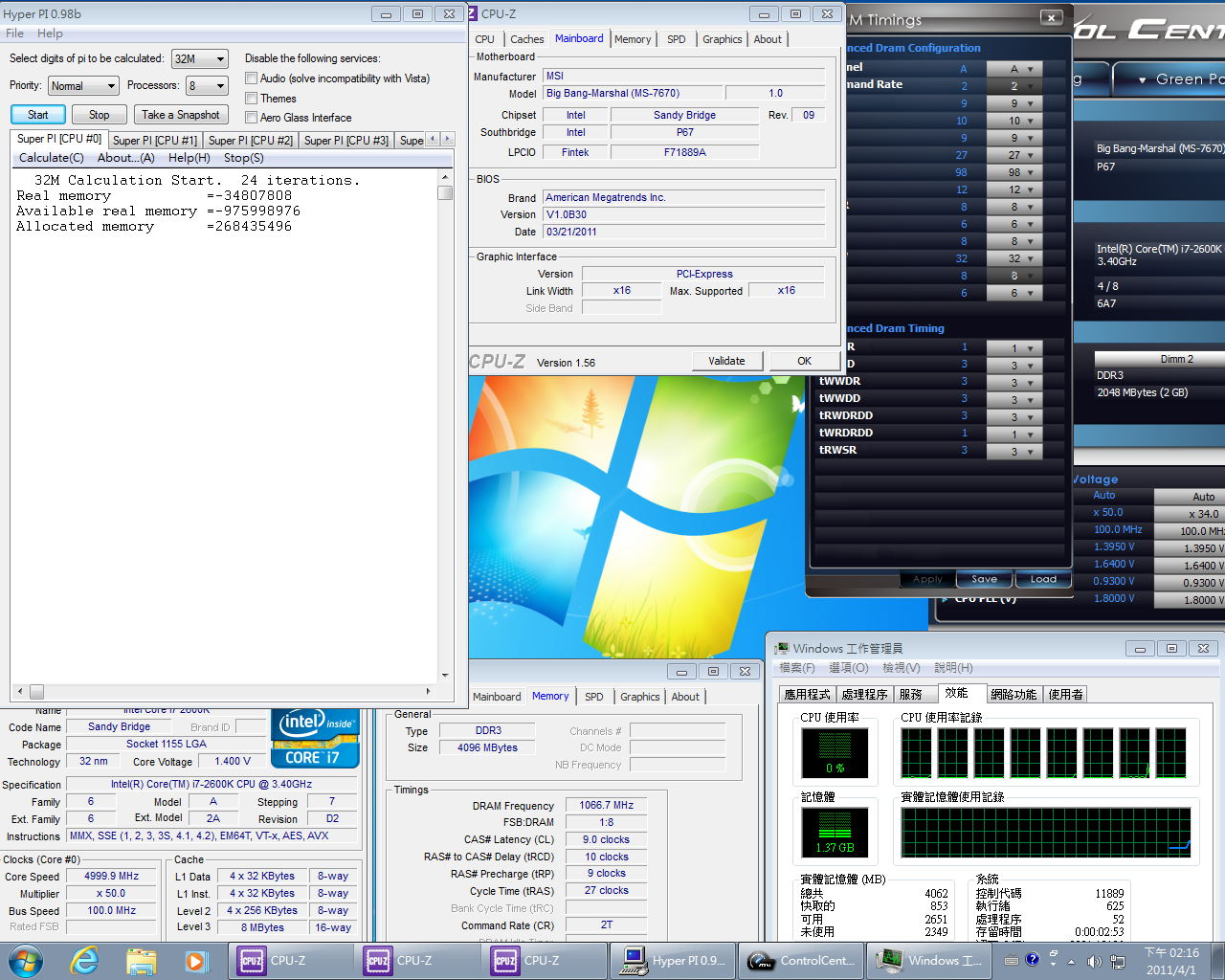Click the CPU 使用率記錄 graph in Task Manager
This screenshot has width=1225, height=980.
pos(1044,753)
